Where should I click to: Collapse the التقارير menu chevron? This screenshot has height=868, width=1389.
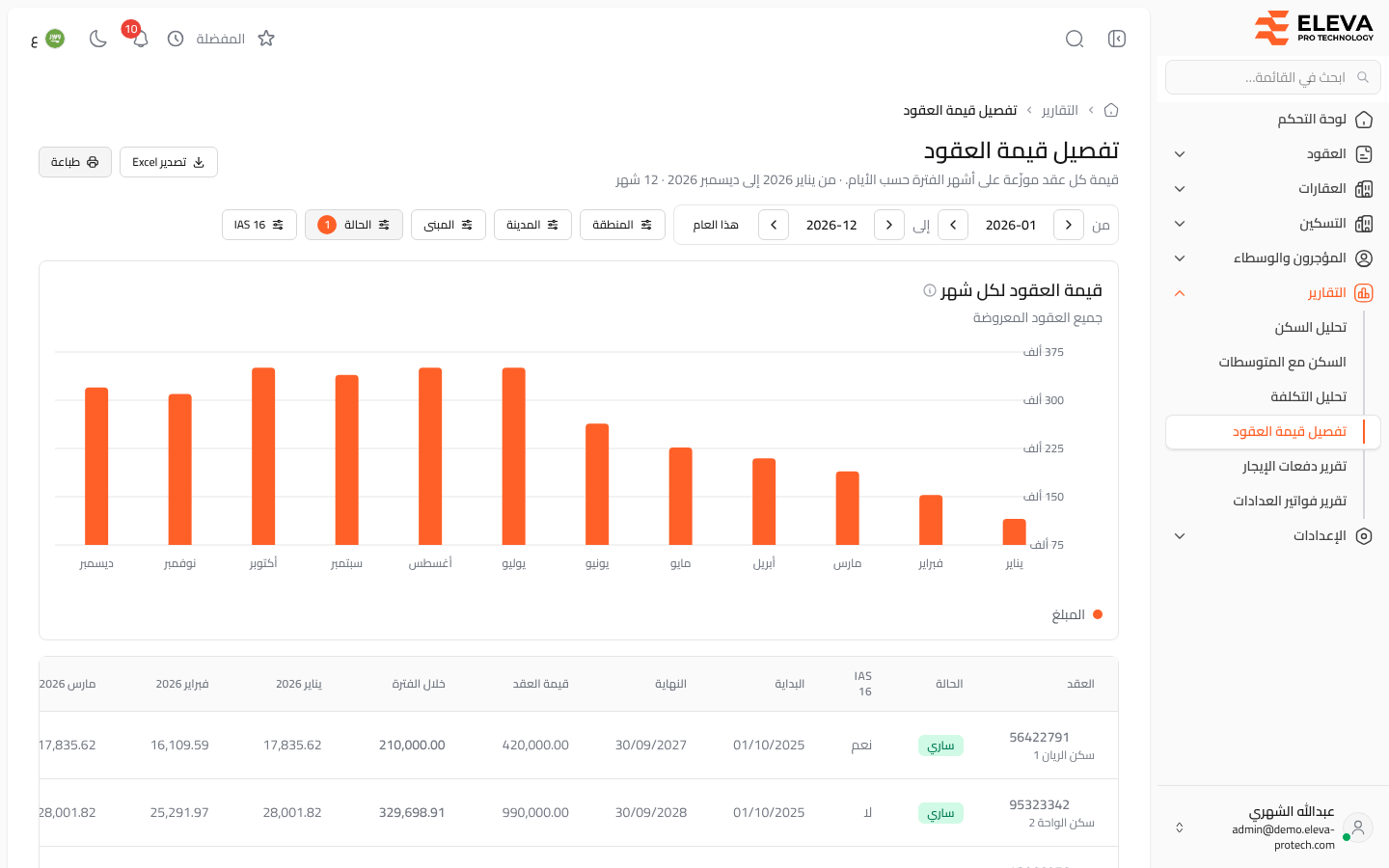[x=1180, y=293]
